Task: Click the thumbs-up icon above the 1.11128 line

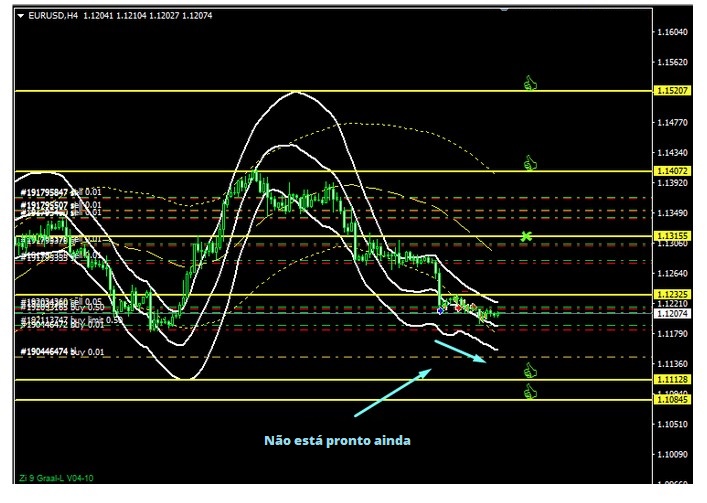Action: tap(531, 370)
